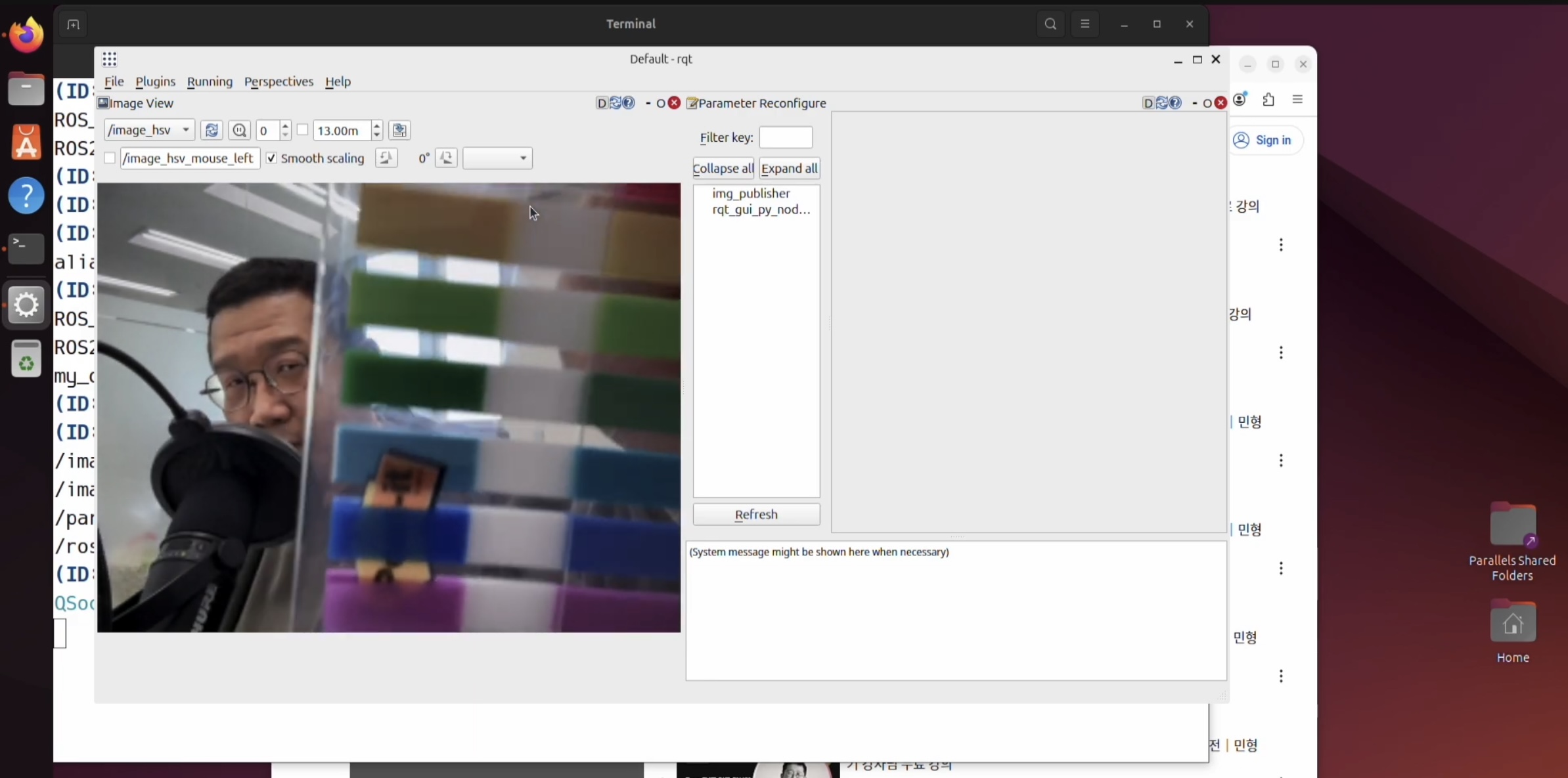Rotate the image right button
Viewport: 1568px width, 778px height.
[x=446, y=158]
